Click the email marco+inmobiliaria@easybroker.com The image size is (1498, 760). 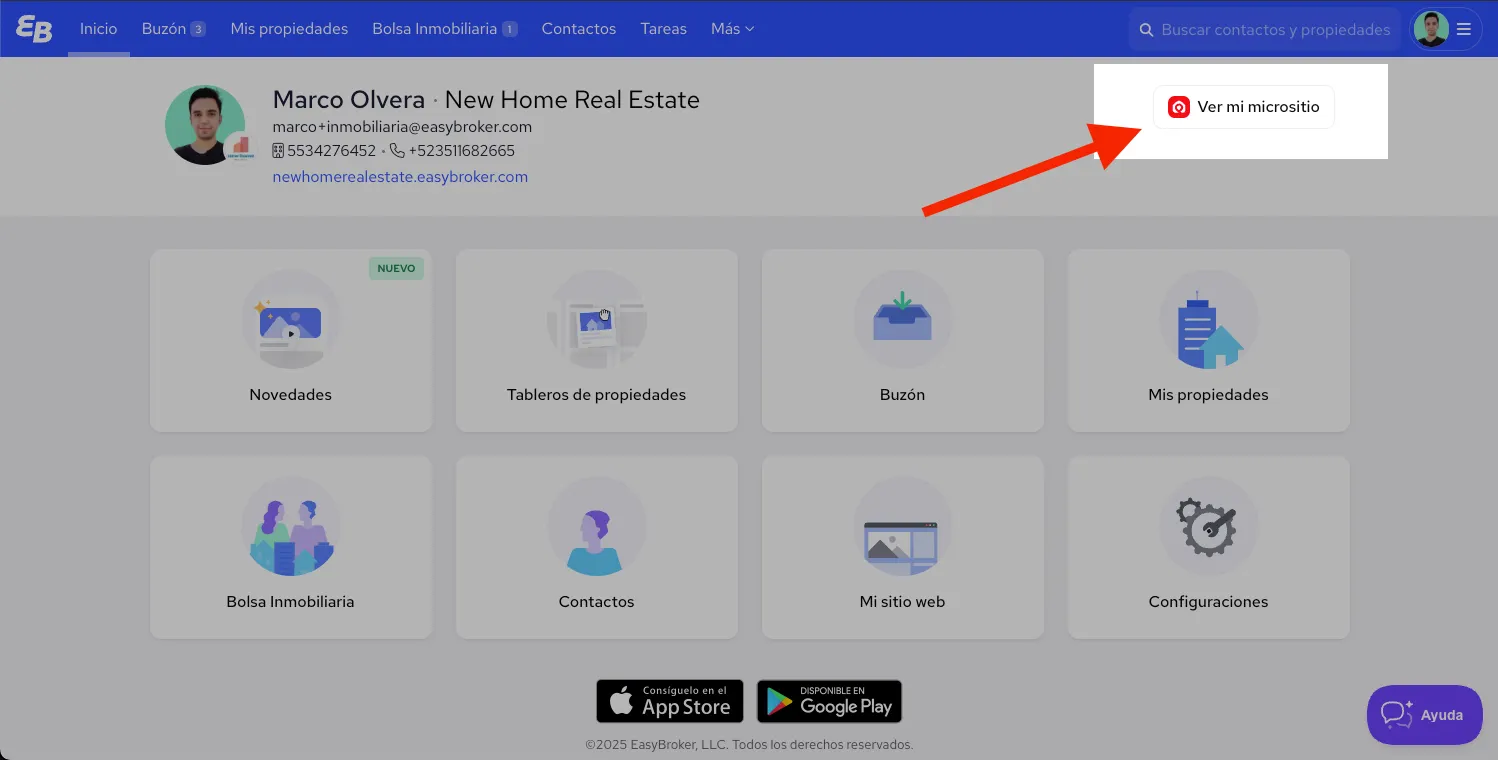click(x=402, y=127)
